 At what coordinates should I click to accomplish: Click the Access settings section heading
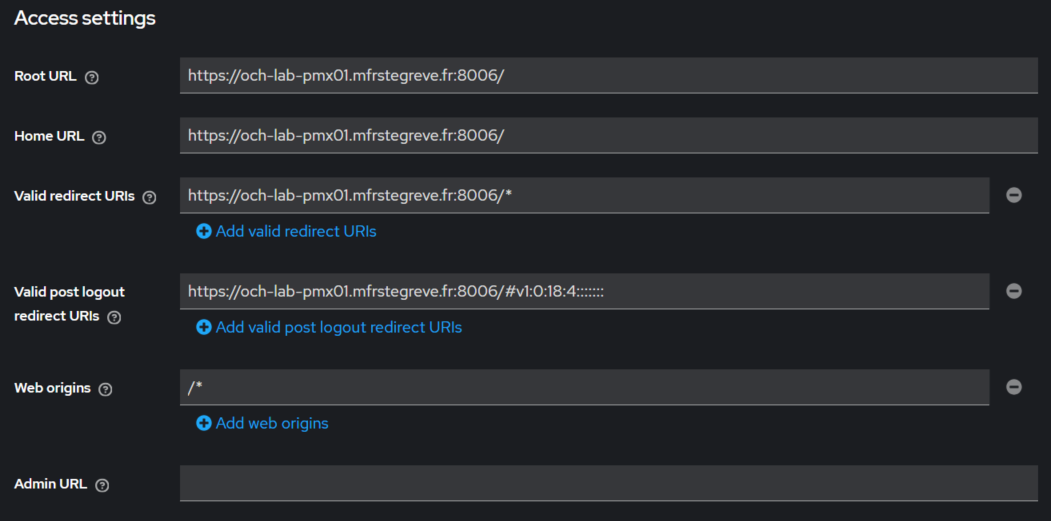(84, 19)
